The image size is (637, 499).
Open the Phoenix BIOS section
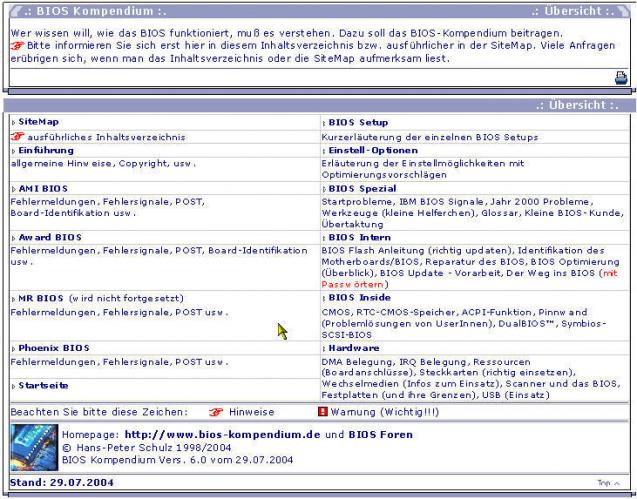(x=54, y=348)
